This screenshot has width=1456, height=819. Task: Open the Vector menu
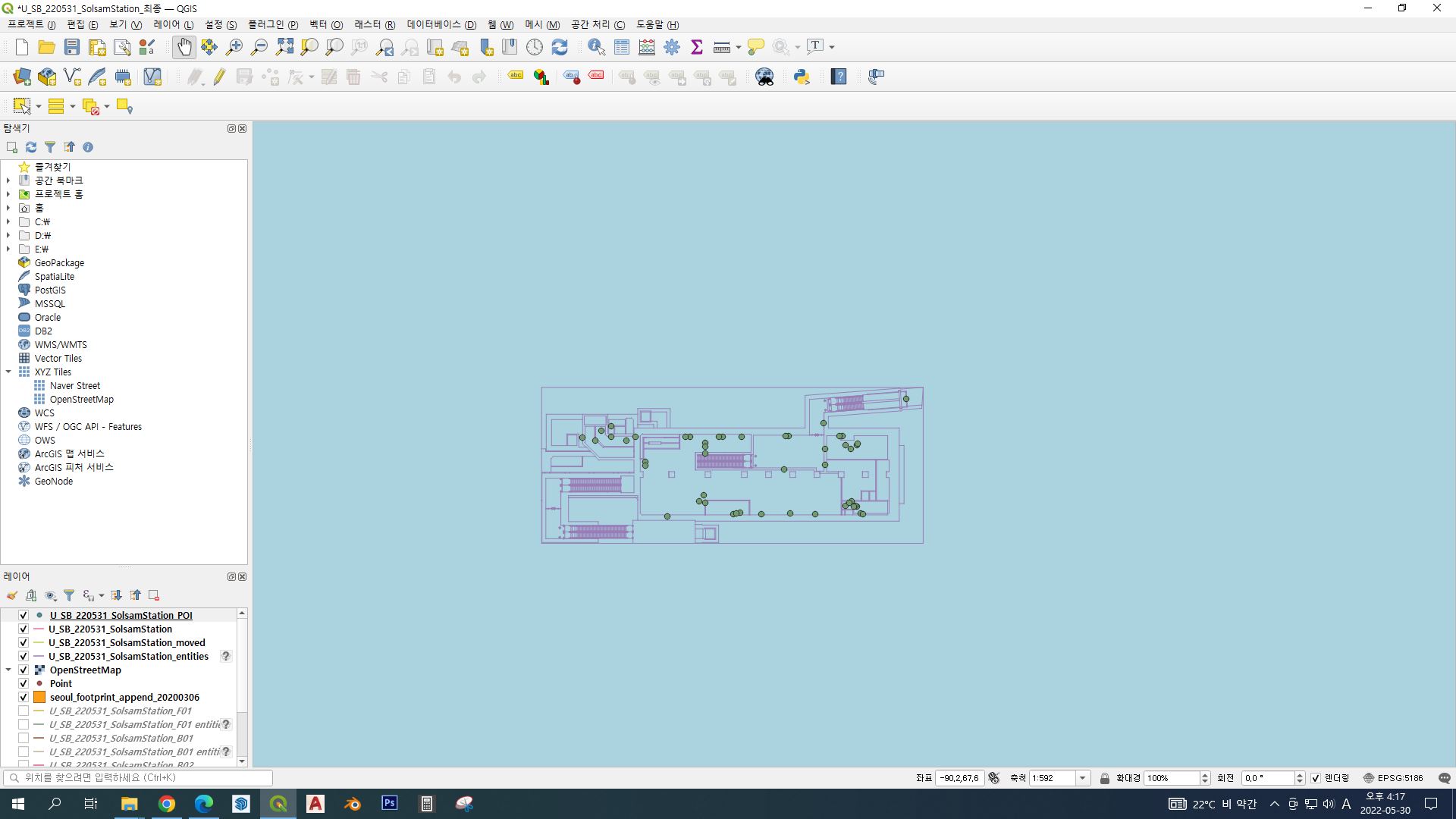coord(325,24)
